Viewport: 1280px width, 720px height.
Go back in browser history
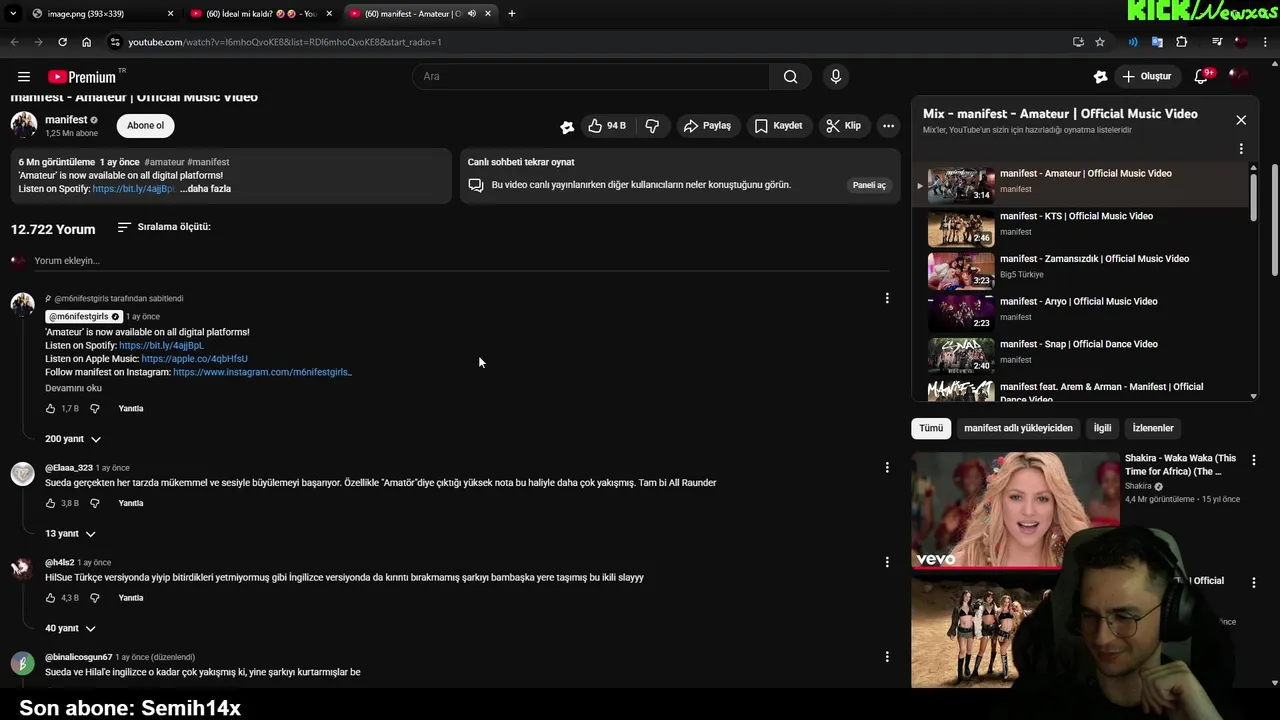tap(14, 42)
